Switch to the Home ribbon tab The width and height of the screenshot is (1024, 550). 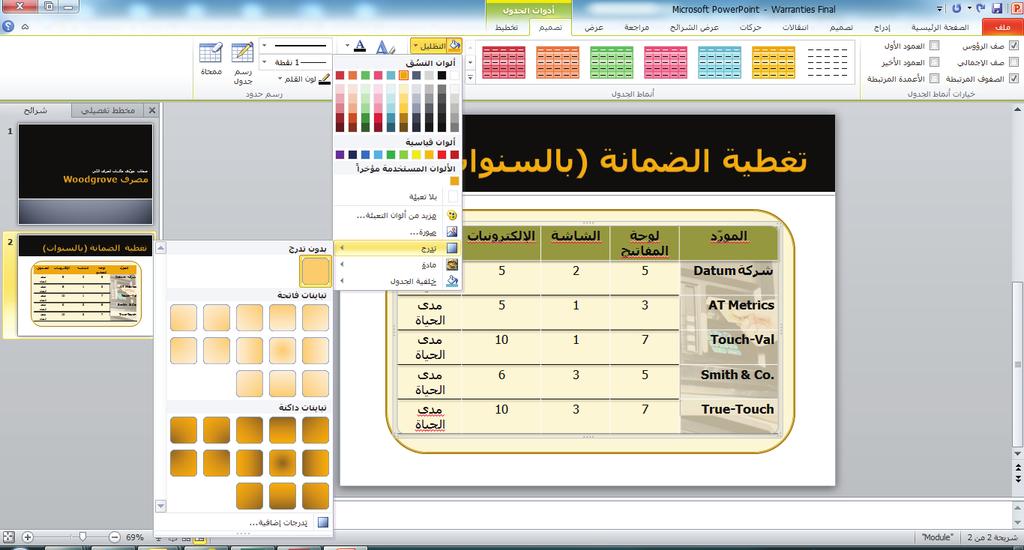[940, 27]
